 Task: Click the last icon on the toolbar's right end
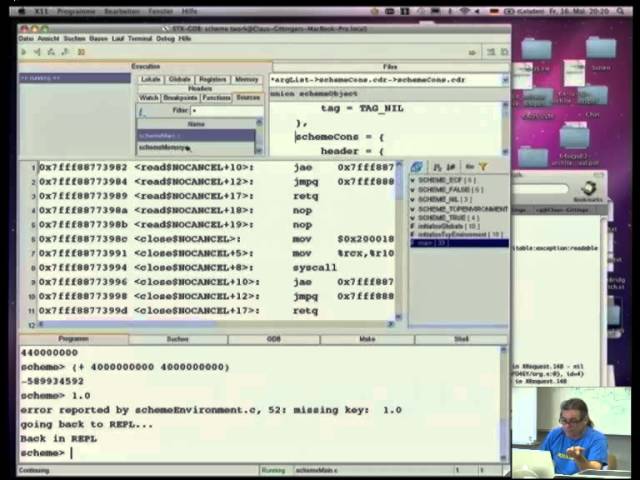pyautogui.click(x=504, y=52)
